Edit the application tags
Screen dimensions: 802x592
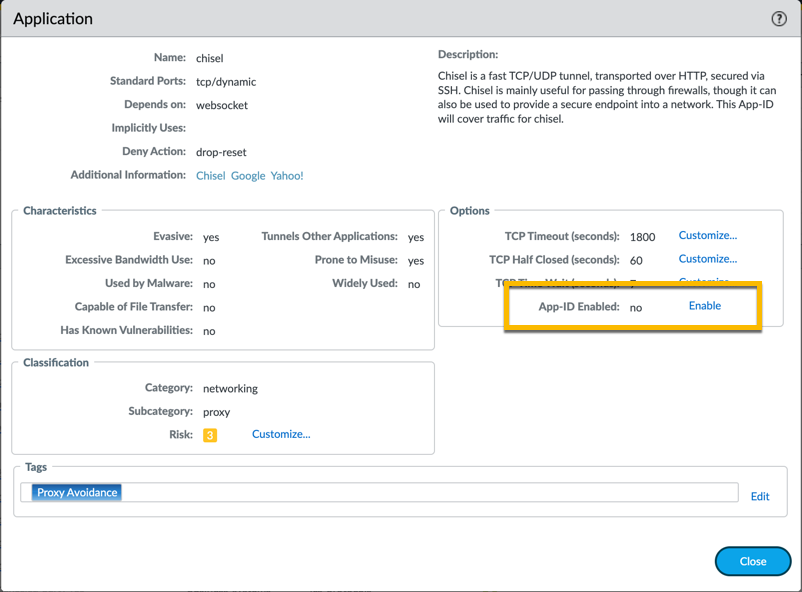tap(760, 496)
